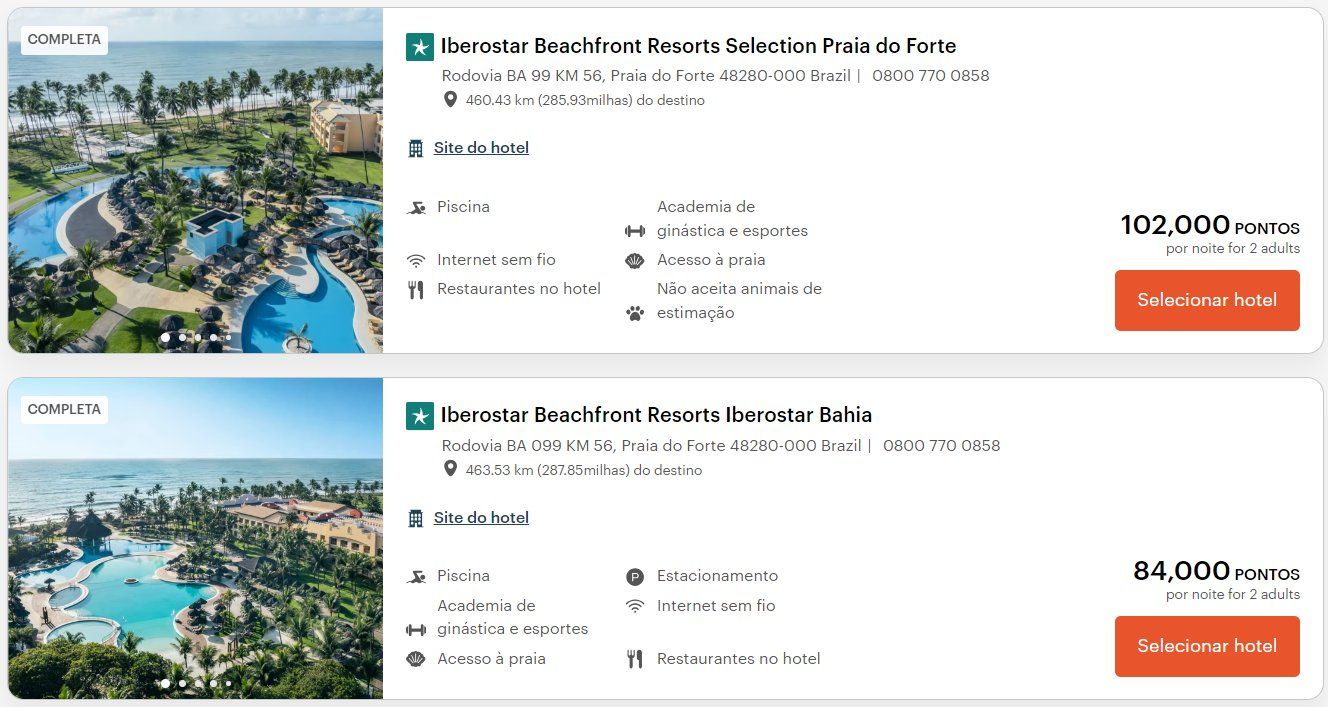Open Site do hotel link for Praia do Forte
Image resolution: width=1328 pixels, height=707 pixels.
point(481,148)
